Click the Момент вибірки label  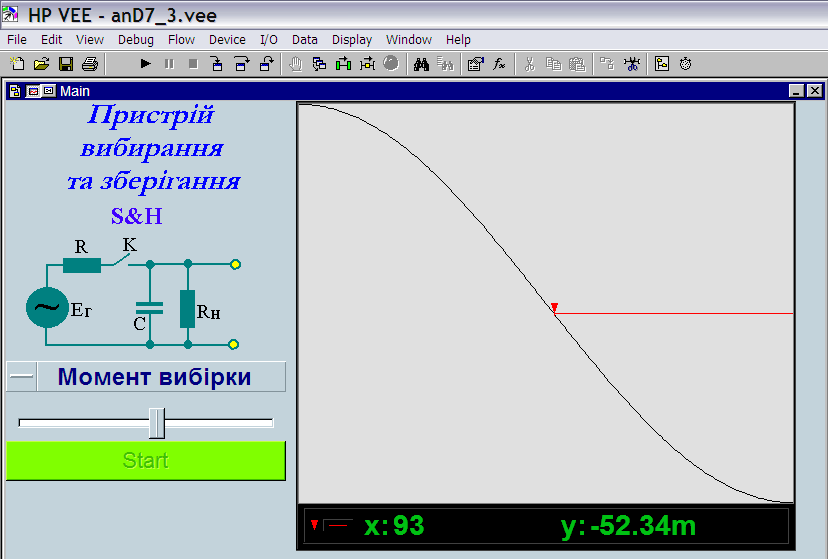click(154, 377)
